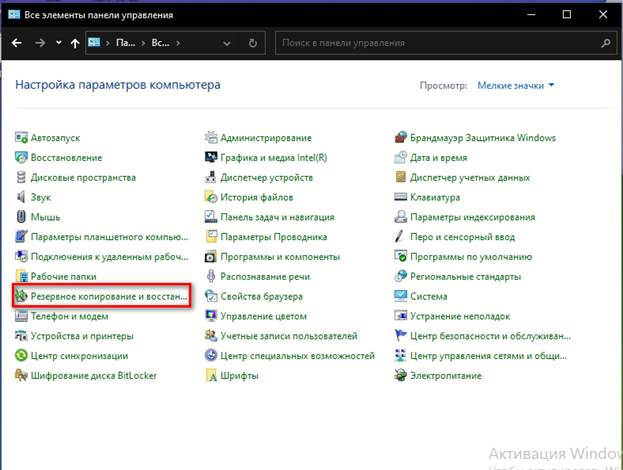Click the Система monitor icon
The width and height of the screenshot is (623, 470).
coord(400,296)
